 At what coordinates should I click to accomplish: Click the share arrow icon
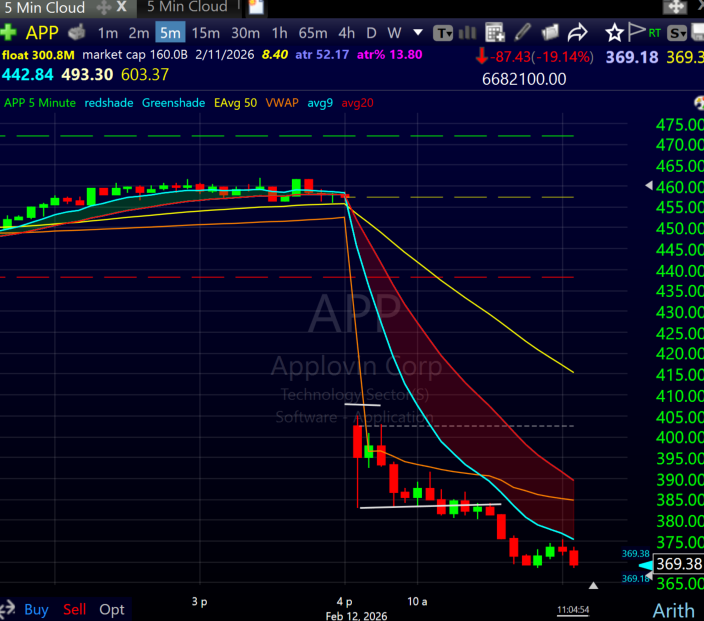pos(577,32)
